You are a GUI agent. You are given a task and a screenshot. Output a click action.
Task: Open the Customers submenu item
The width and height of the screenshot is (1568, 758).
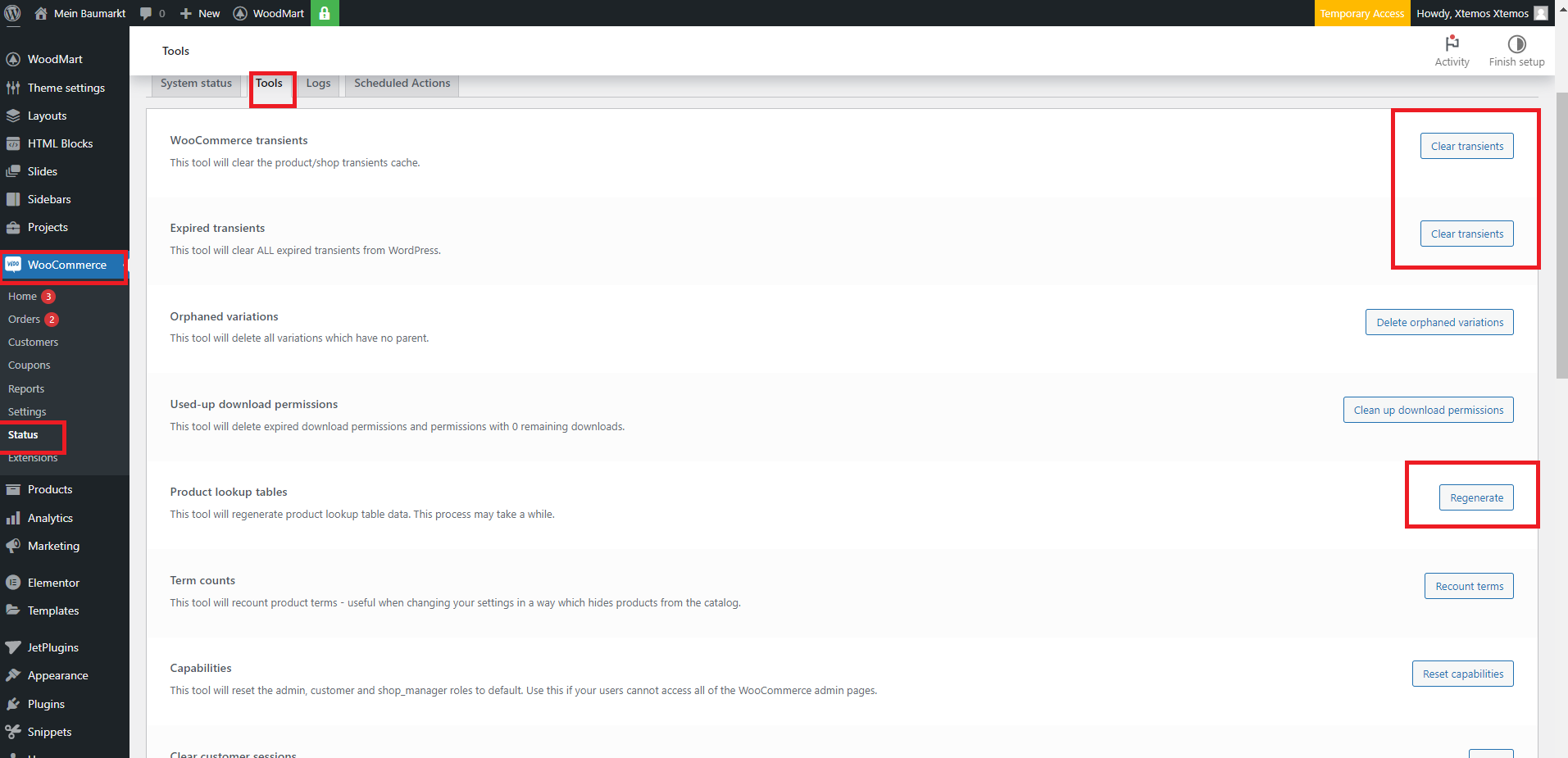point(33,343)
